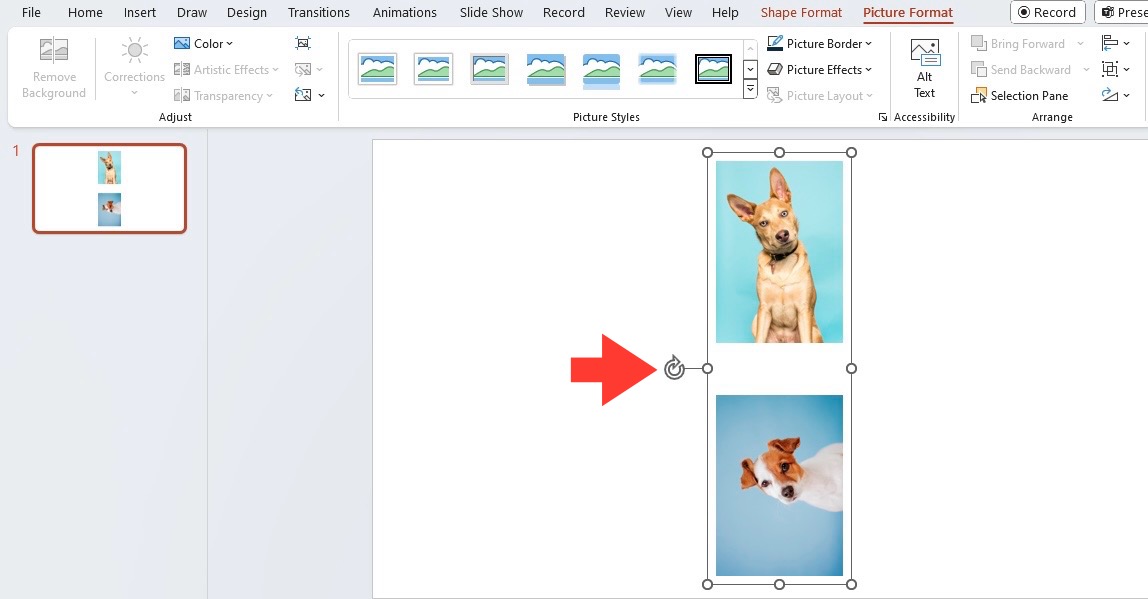Open the Corrections menu
This screenshot has height=599, width=1148.
[x=134, y=69]
